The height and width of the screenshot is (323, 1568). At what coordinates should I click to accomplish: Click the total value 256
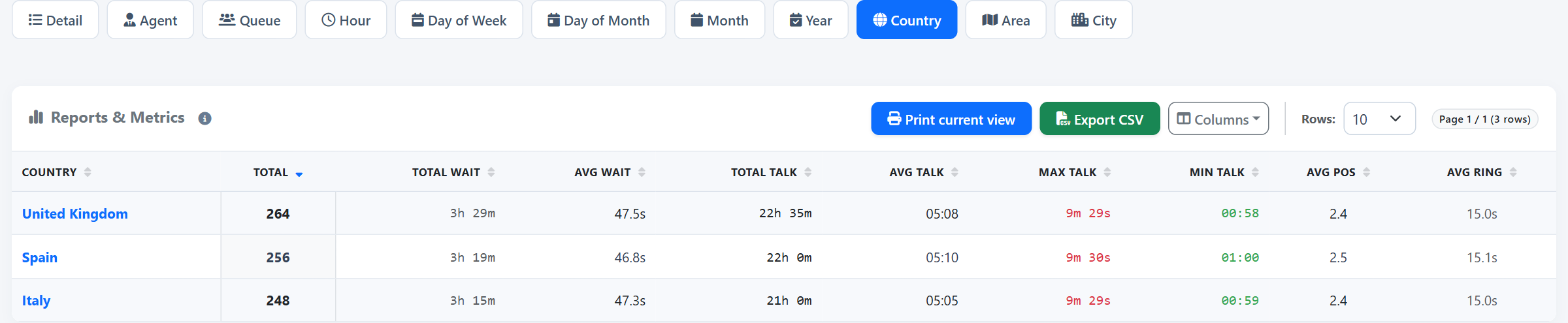[x=278, y=258]
